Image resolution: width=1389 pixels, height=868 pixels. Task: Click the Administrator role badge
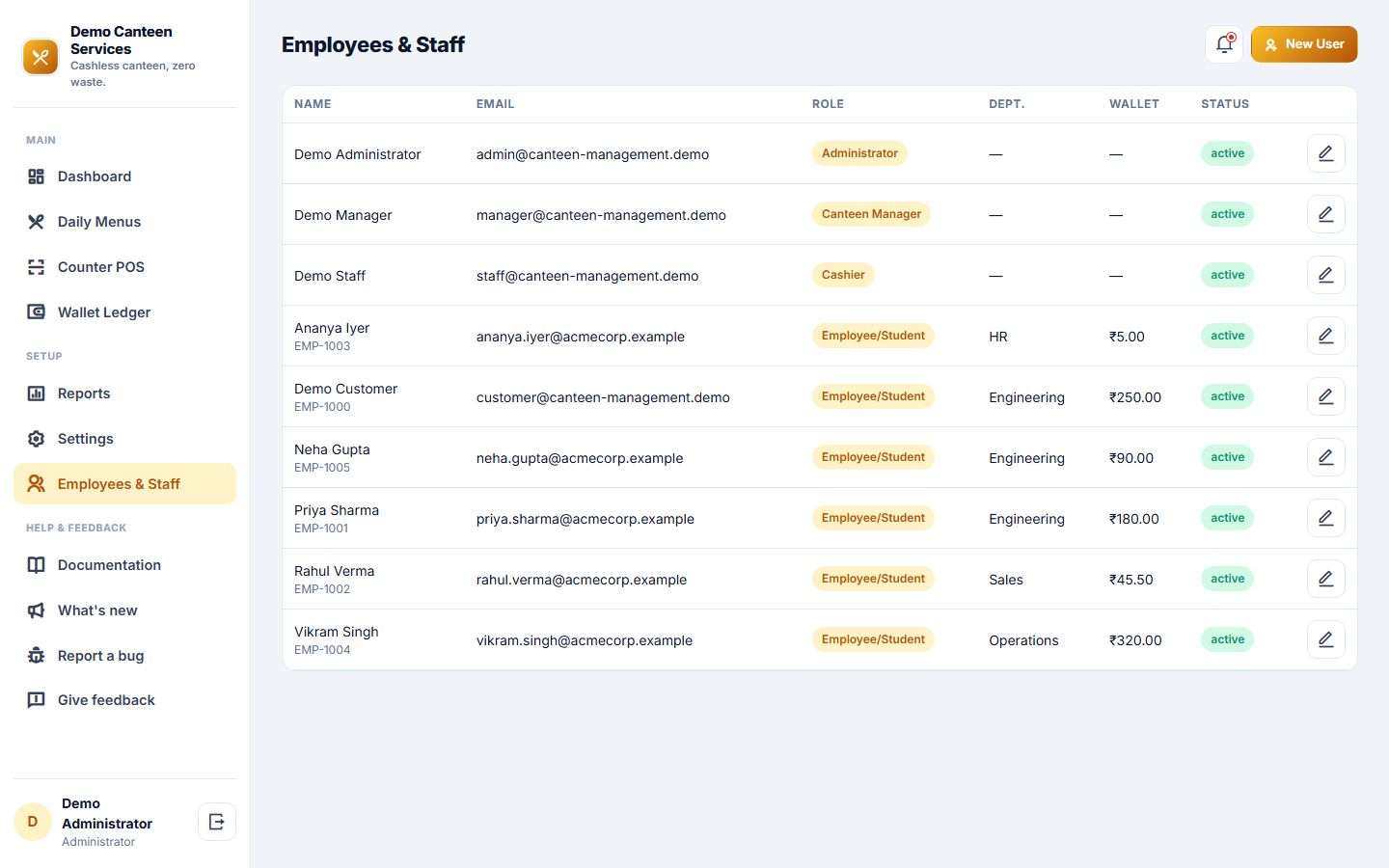click(x=859, y=153)
